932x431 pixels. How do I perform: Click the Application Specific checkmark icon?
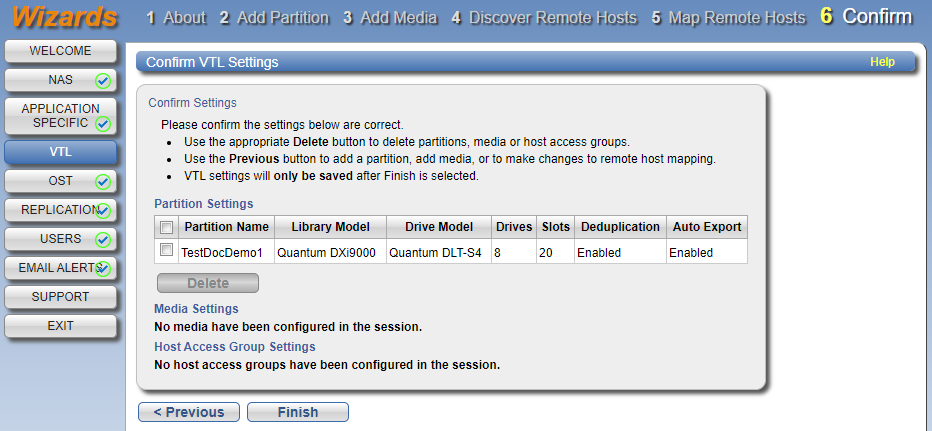pos(103,124)
